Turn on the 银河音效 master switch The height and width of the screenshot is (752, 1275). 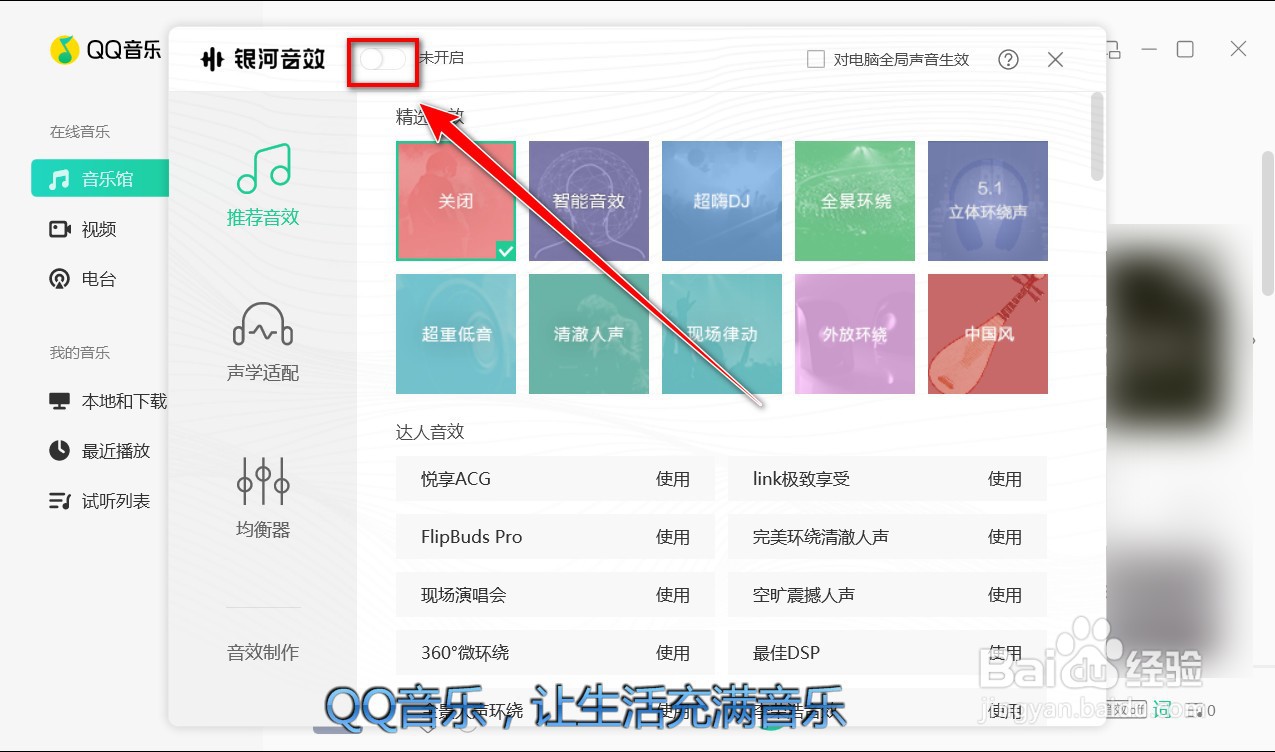(383, 60)
